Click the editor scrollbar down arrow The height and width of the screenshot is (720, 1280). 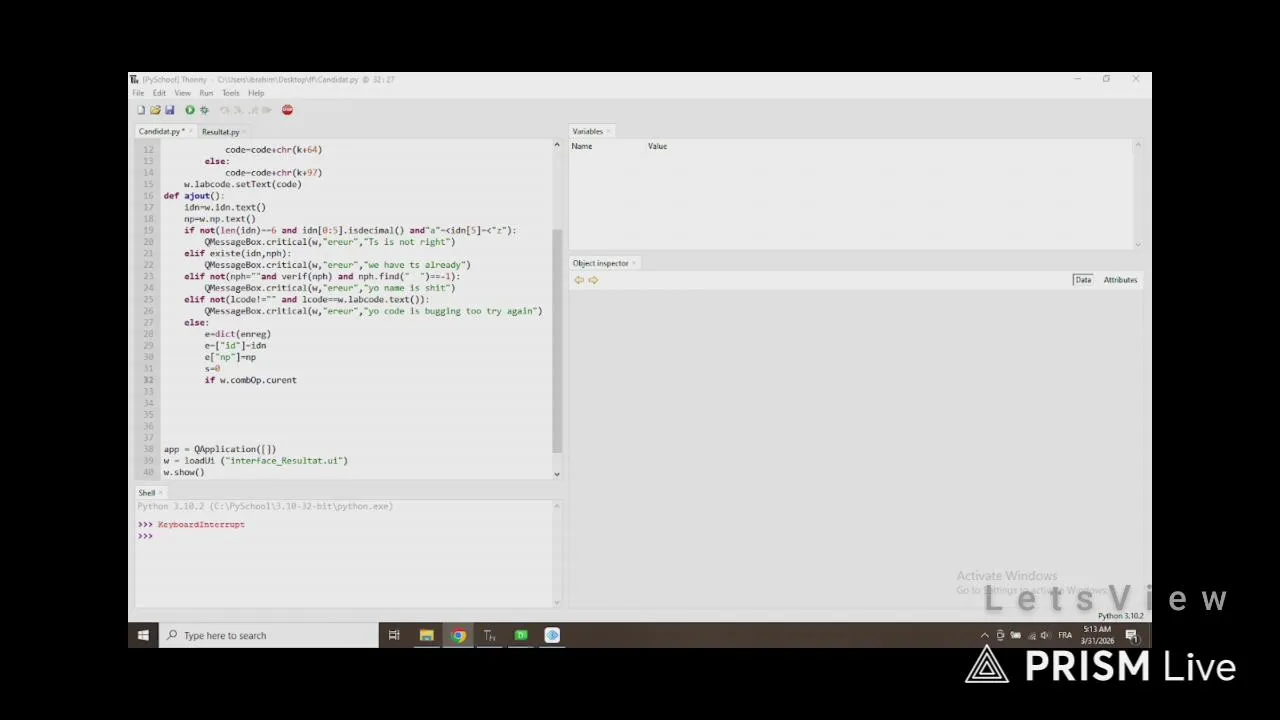[x=557, y=474]
